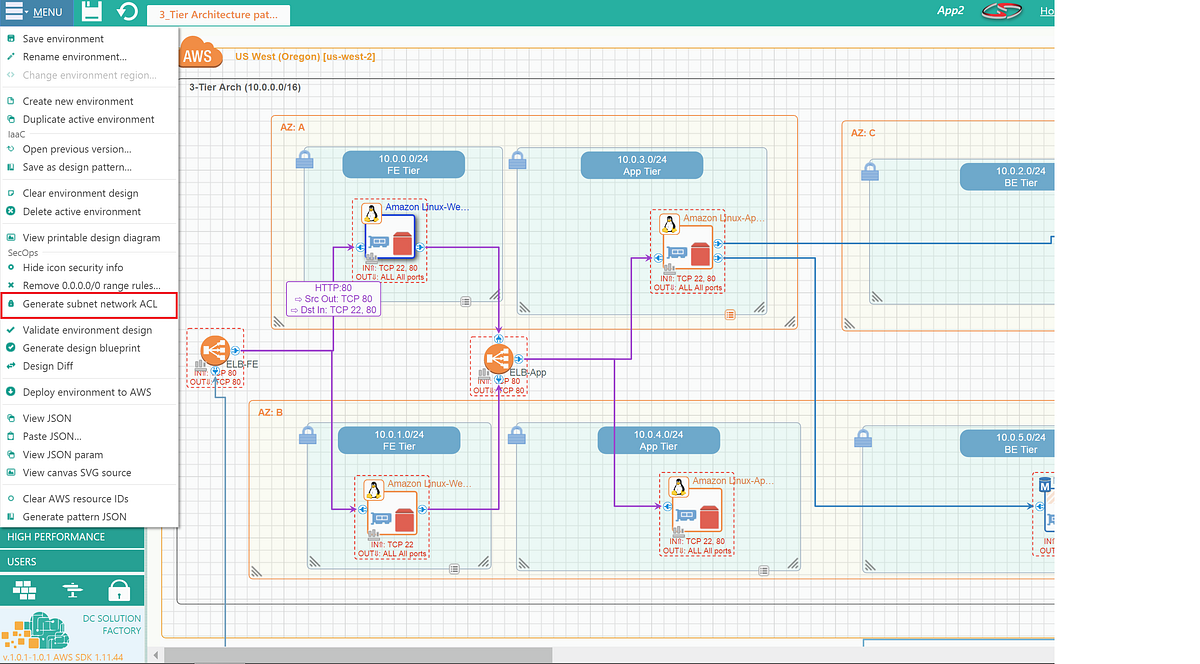Viewport: 1200px width, 664px height.
Task: Click the hamburger icon next to MENU
Action: [x=14, y=12]
